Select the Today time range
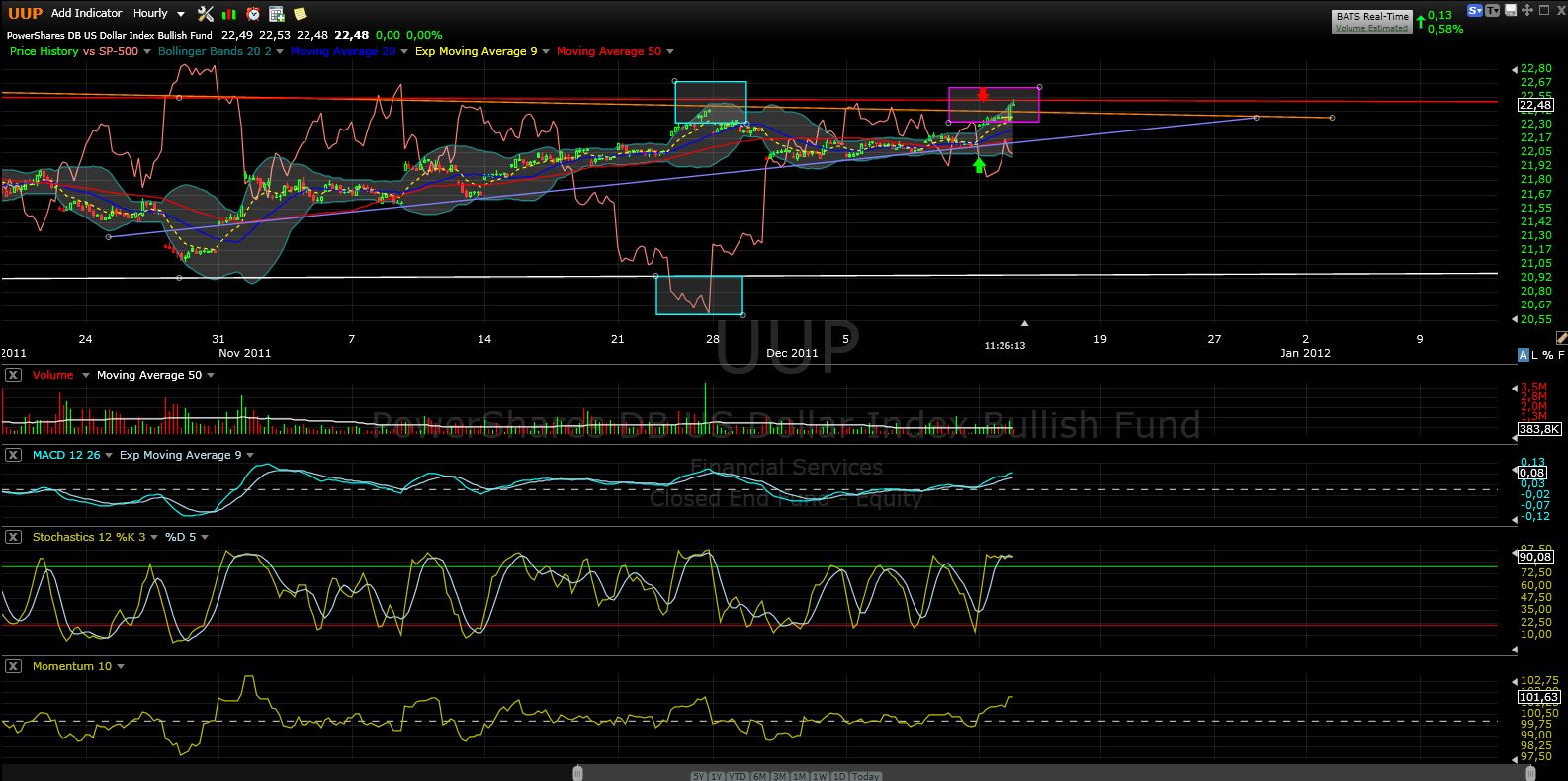The width and height of the screenshot is (1568, 781). pyautogui.click(x=865, y=776)
